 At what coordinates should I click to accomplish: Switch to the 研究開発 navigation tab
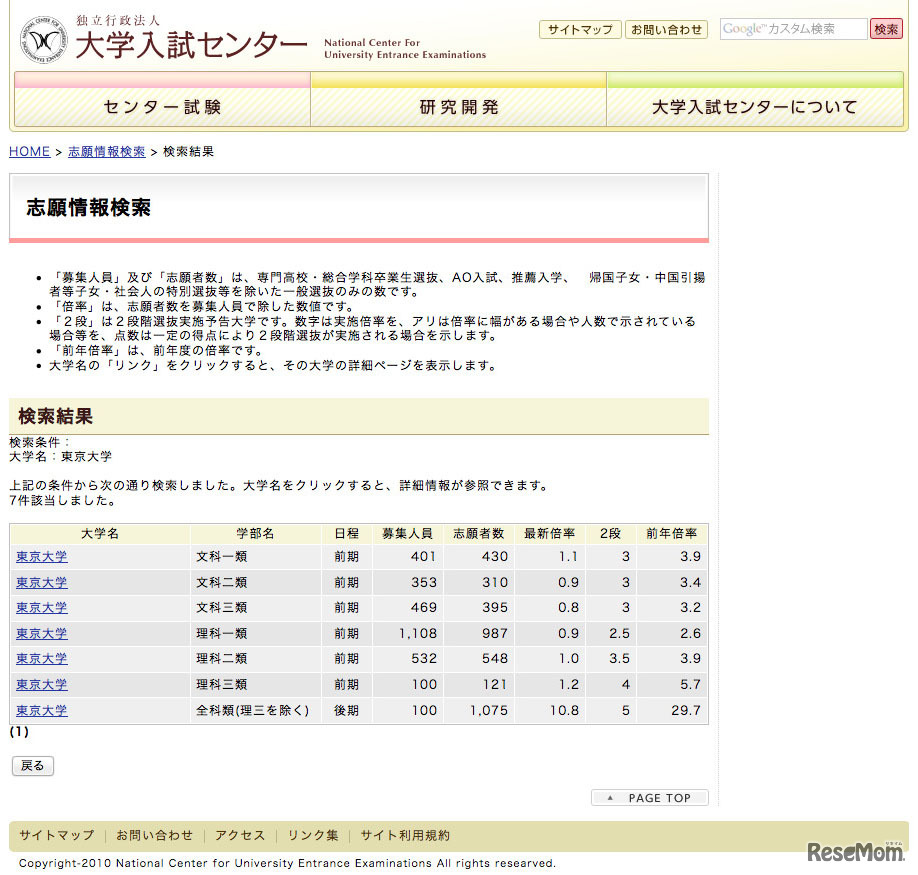(458, 108)
